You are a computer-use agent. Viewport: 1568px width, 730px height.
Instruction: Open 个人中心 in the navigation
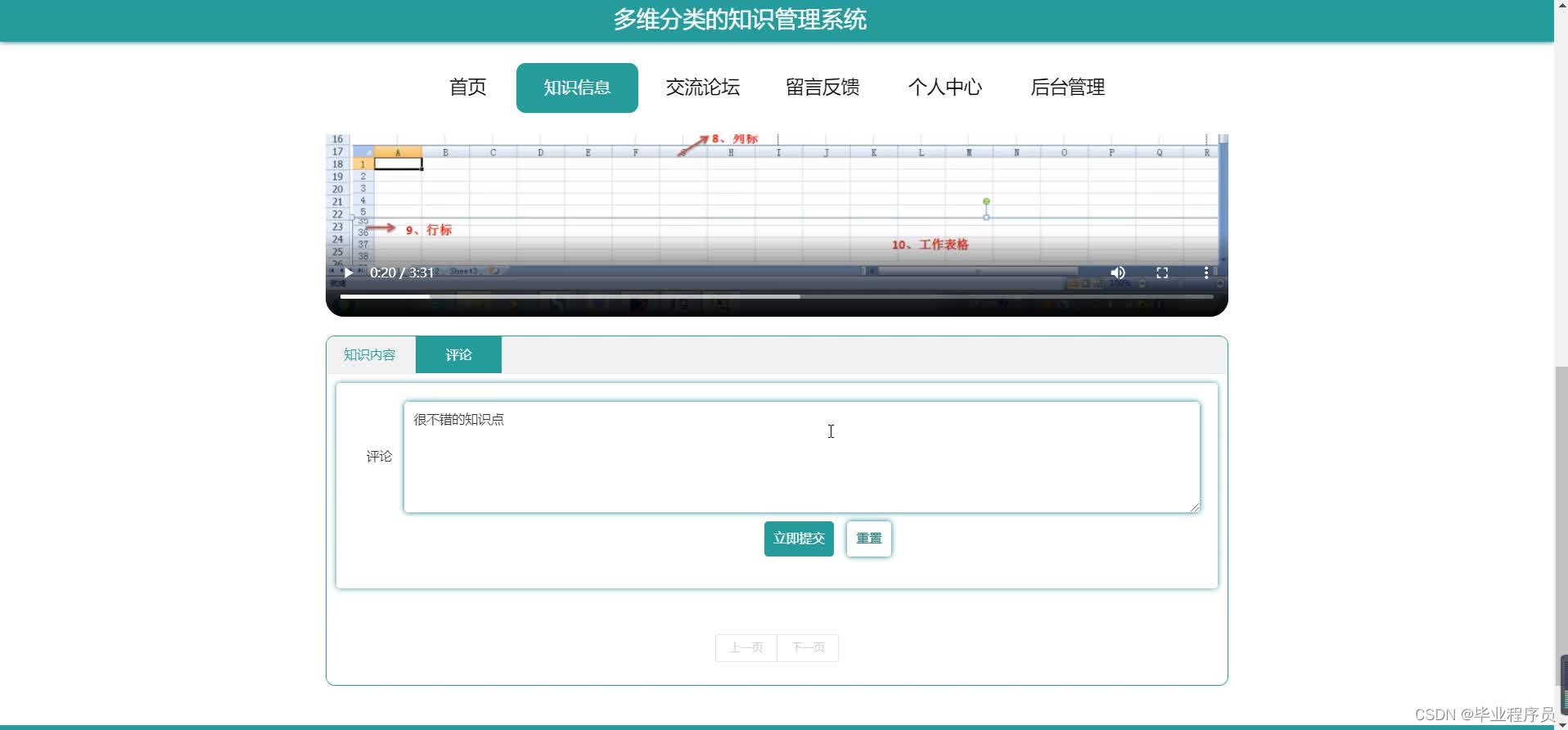coord(945,88)
